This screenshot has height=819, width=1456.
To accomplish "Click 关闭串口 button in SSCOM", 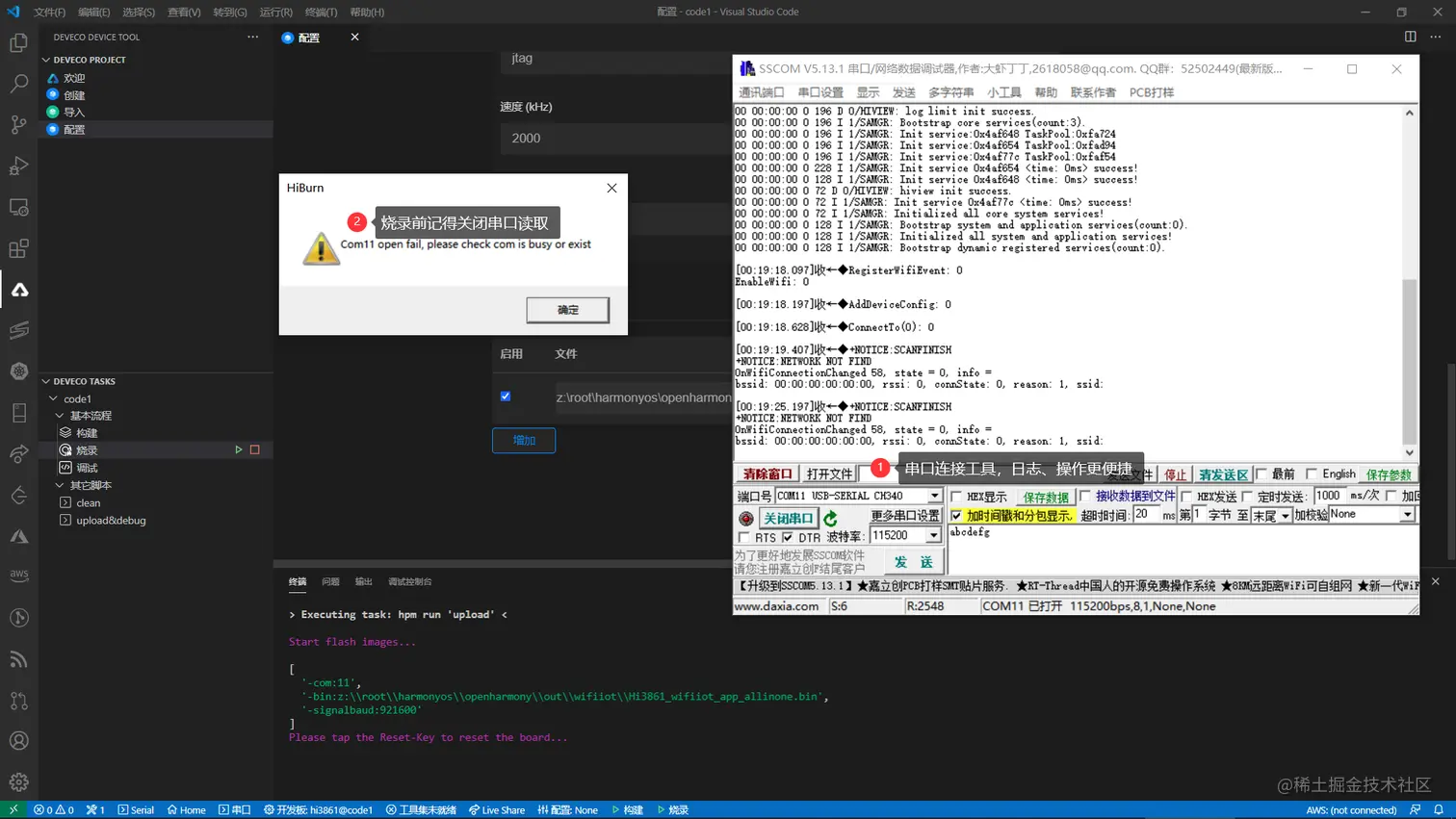I will click(788, 518).
